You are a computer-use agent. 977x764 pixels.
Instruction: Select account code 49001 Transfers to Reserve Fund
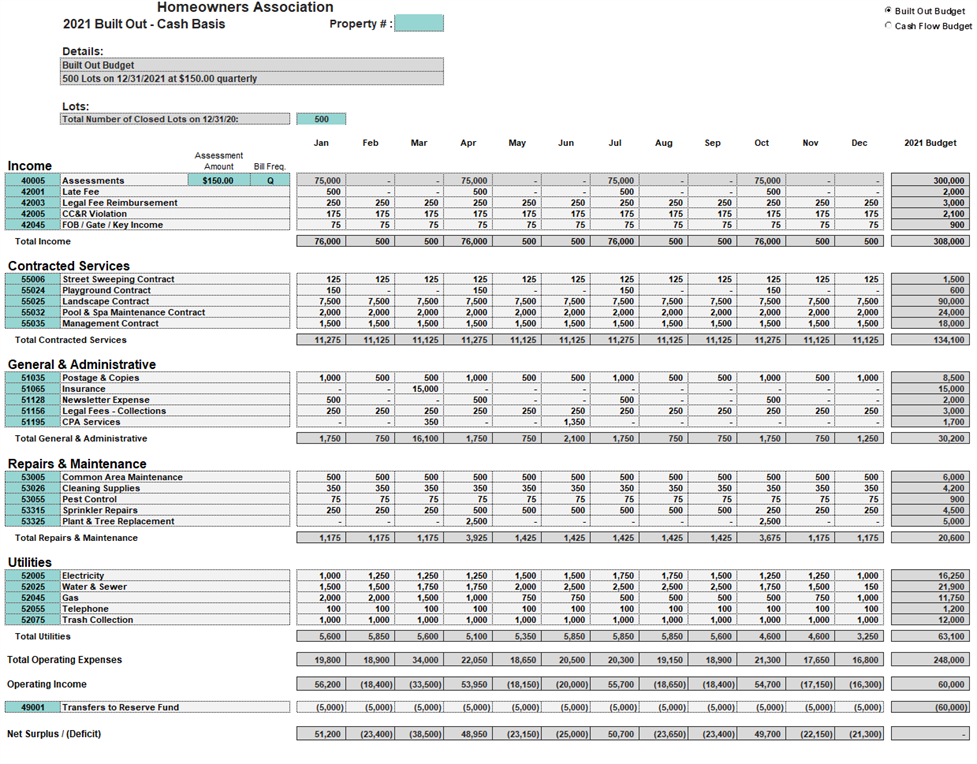pos(34,707)
